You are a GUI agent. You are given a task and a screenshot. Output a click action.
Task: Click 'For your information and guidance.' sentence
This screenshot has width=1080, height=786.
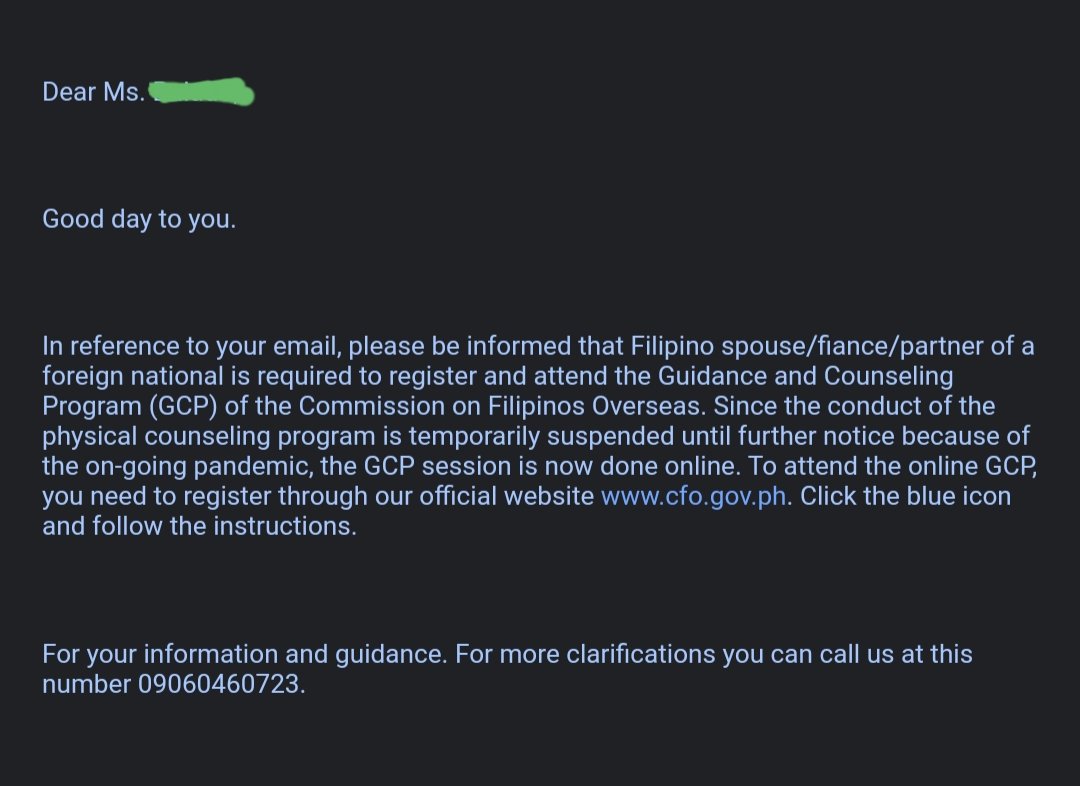[245, 654]
